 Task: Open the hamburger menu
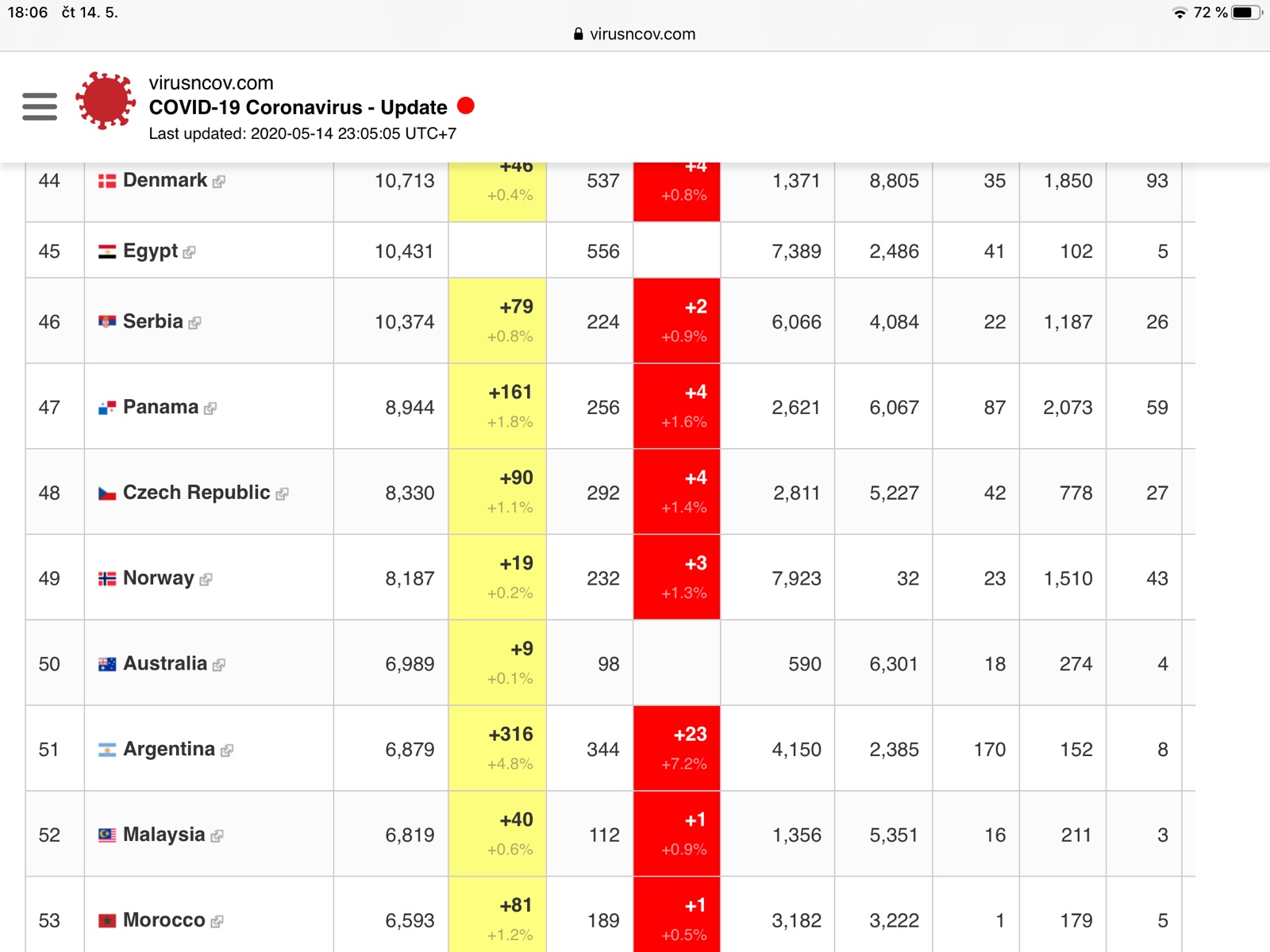40,106
